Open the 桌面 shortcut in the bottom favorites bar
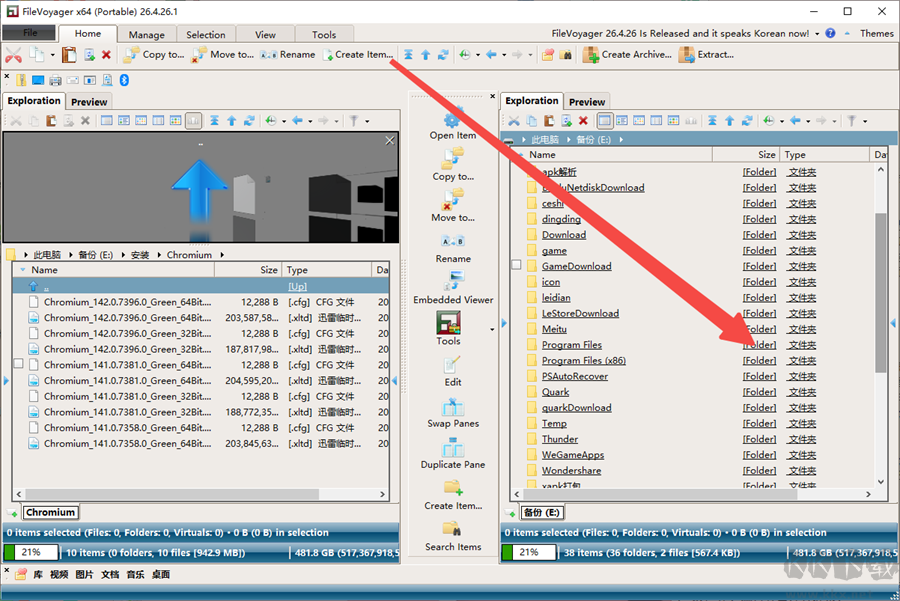 coord(161,574)
